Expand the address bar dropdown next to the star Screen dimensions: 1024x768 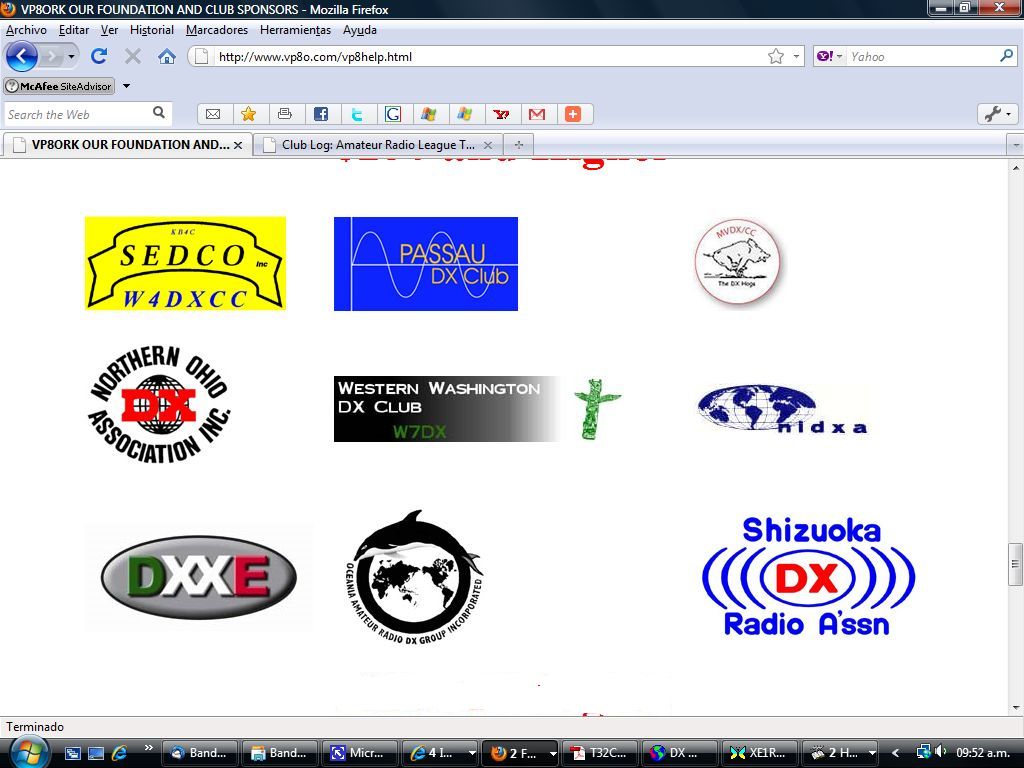click(796, 57)
